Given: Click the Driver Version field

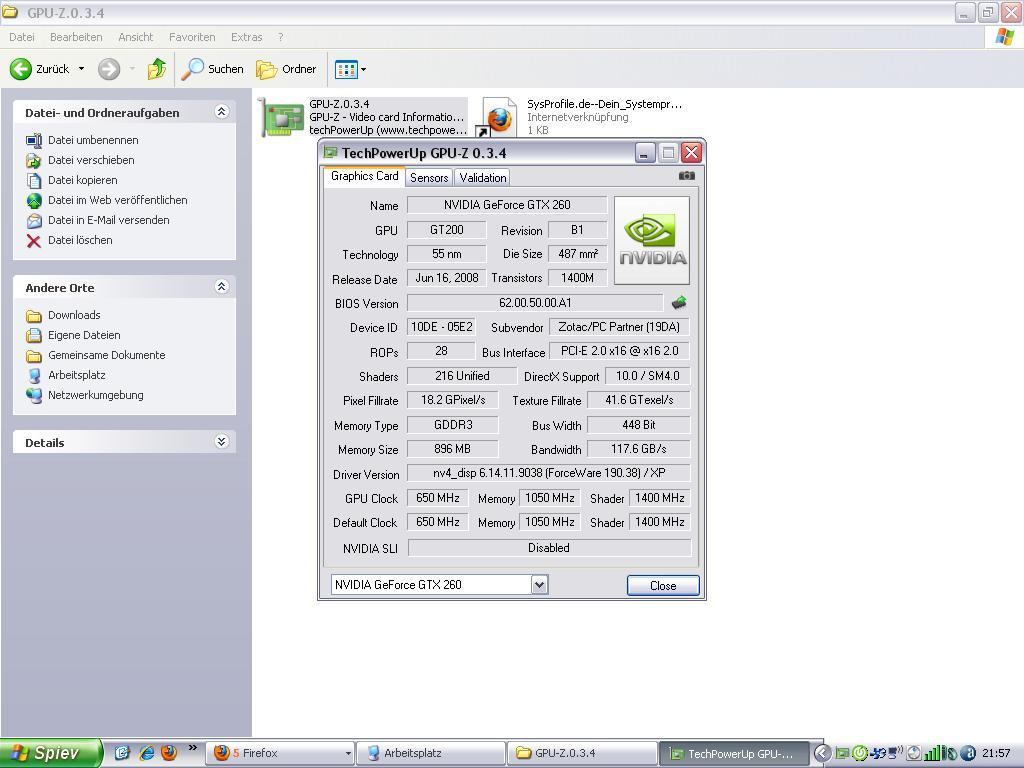Looking at the screenshot, I should pyautogui.click(x=549, y=473).
